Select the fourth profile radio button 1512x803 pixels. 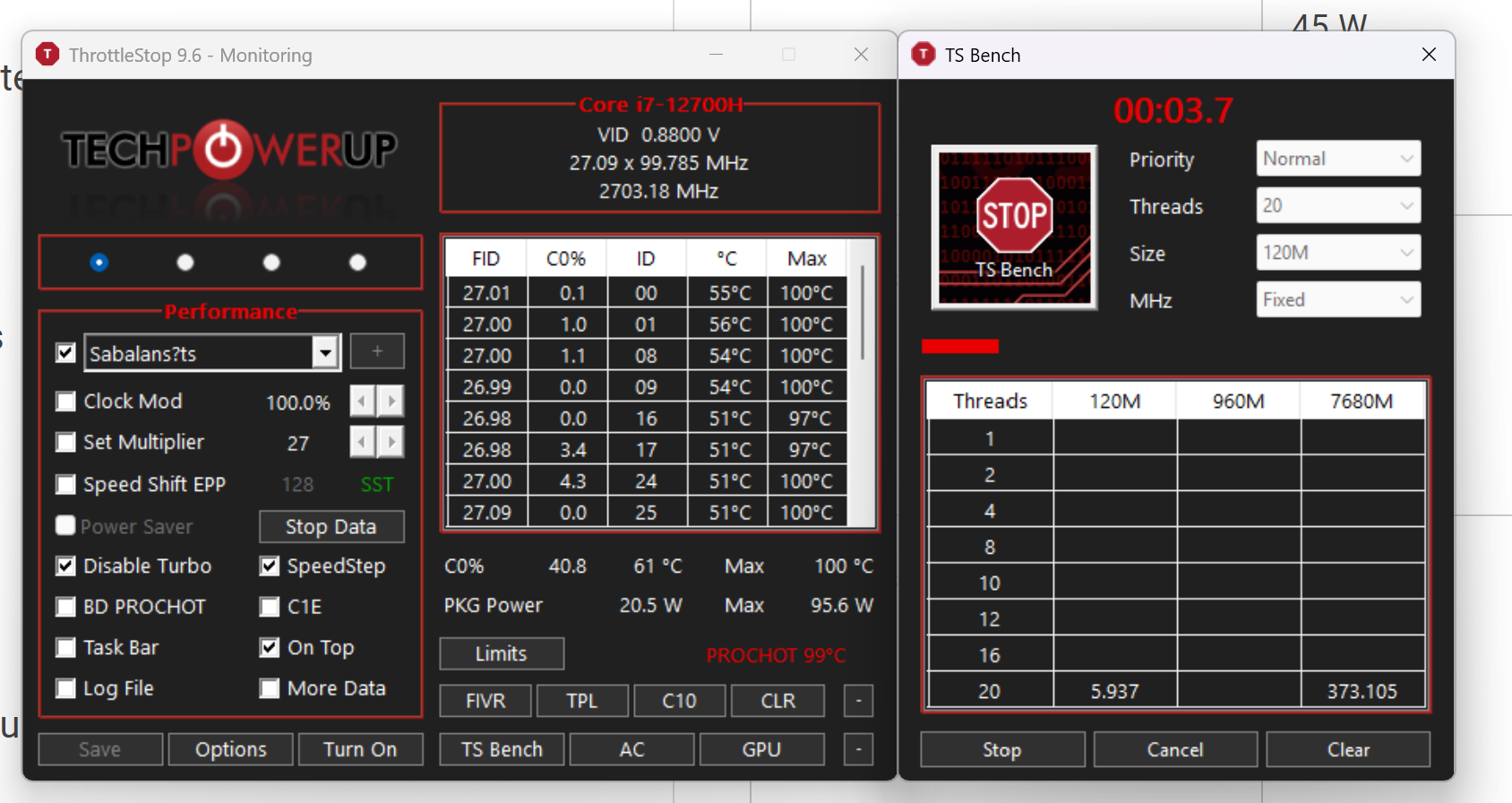(357, 263)
